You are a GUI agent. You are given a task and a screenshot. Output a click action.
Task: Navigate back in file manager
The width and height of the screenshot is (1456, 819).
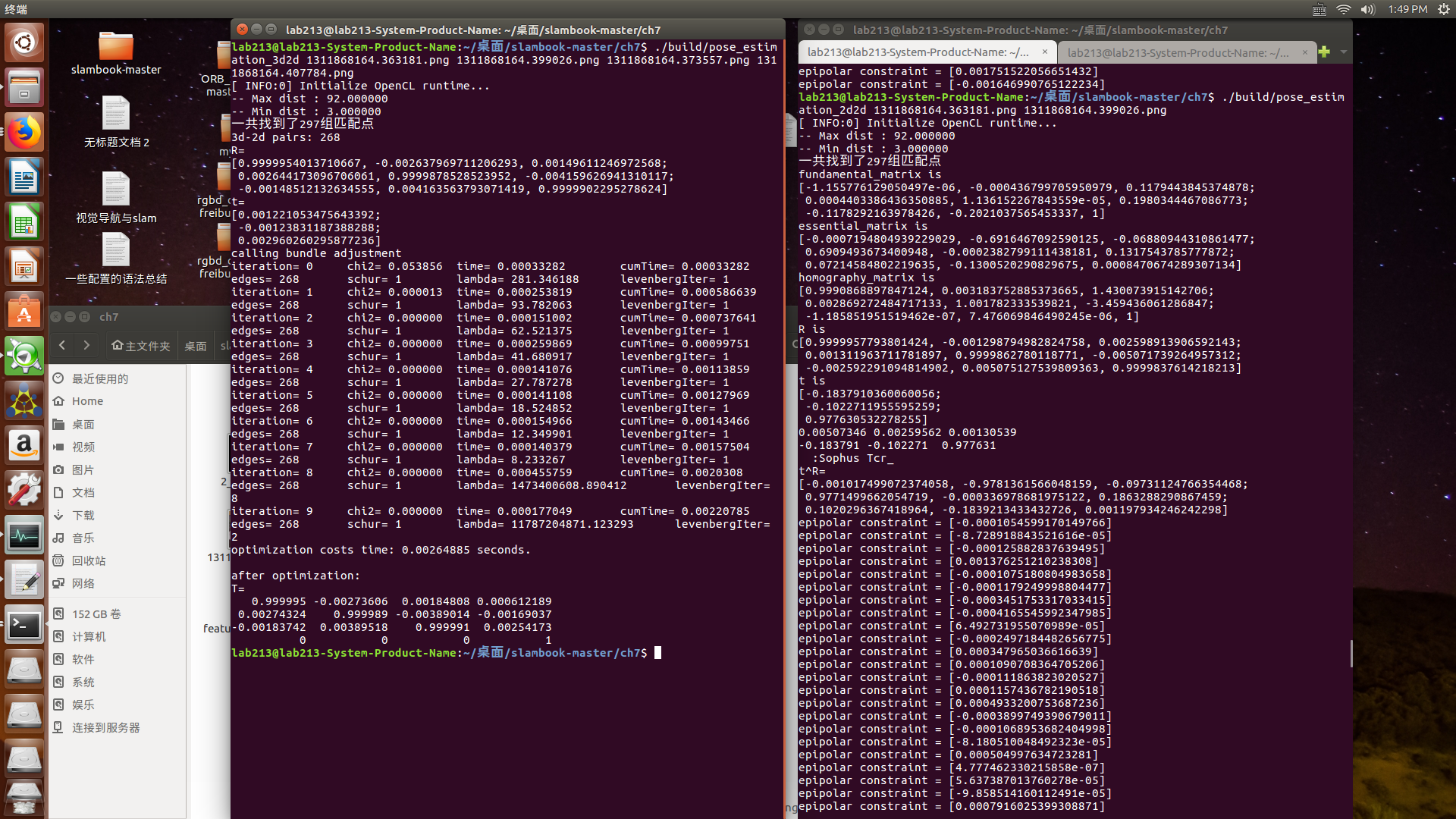62,346
